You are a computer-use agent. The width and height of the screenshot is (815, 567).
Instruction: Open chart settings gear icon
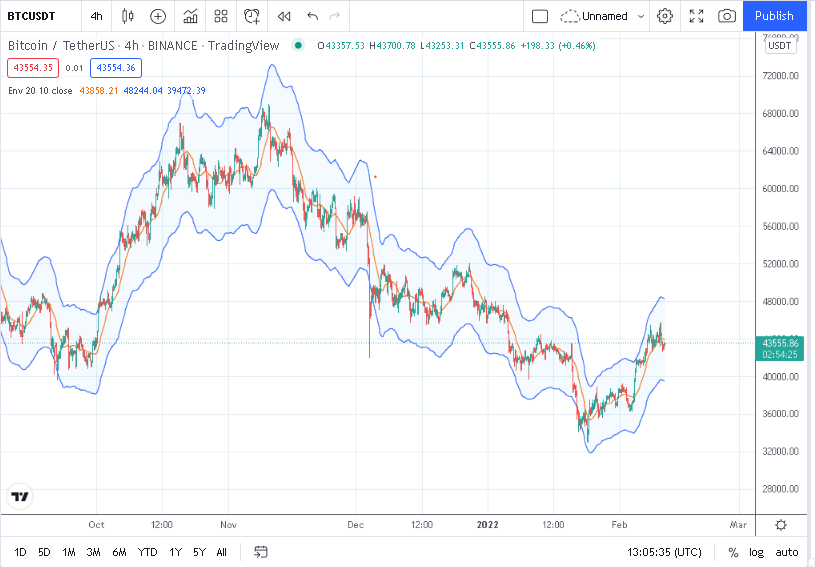[665, 16]
